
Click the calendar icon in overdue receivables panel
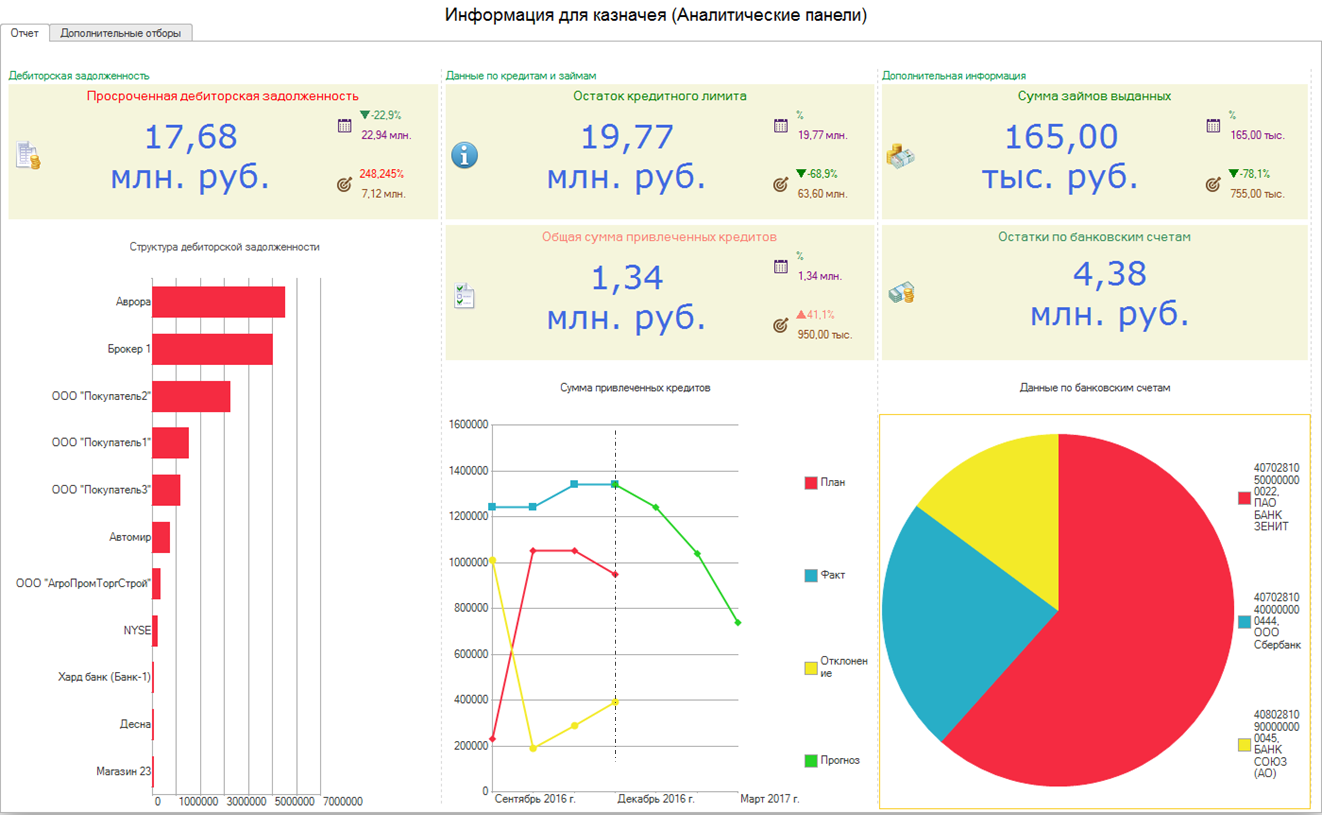pos(345,126)
